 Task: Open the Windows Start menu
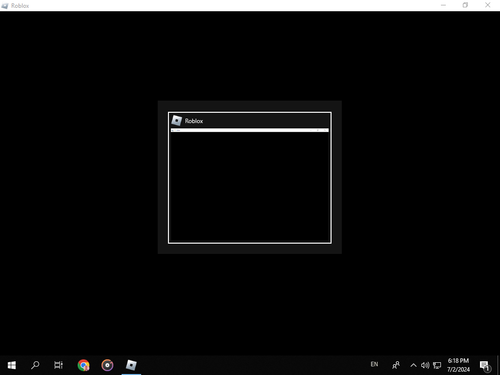(x=12, y=365)
